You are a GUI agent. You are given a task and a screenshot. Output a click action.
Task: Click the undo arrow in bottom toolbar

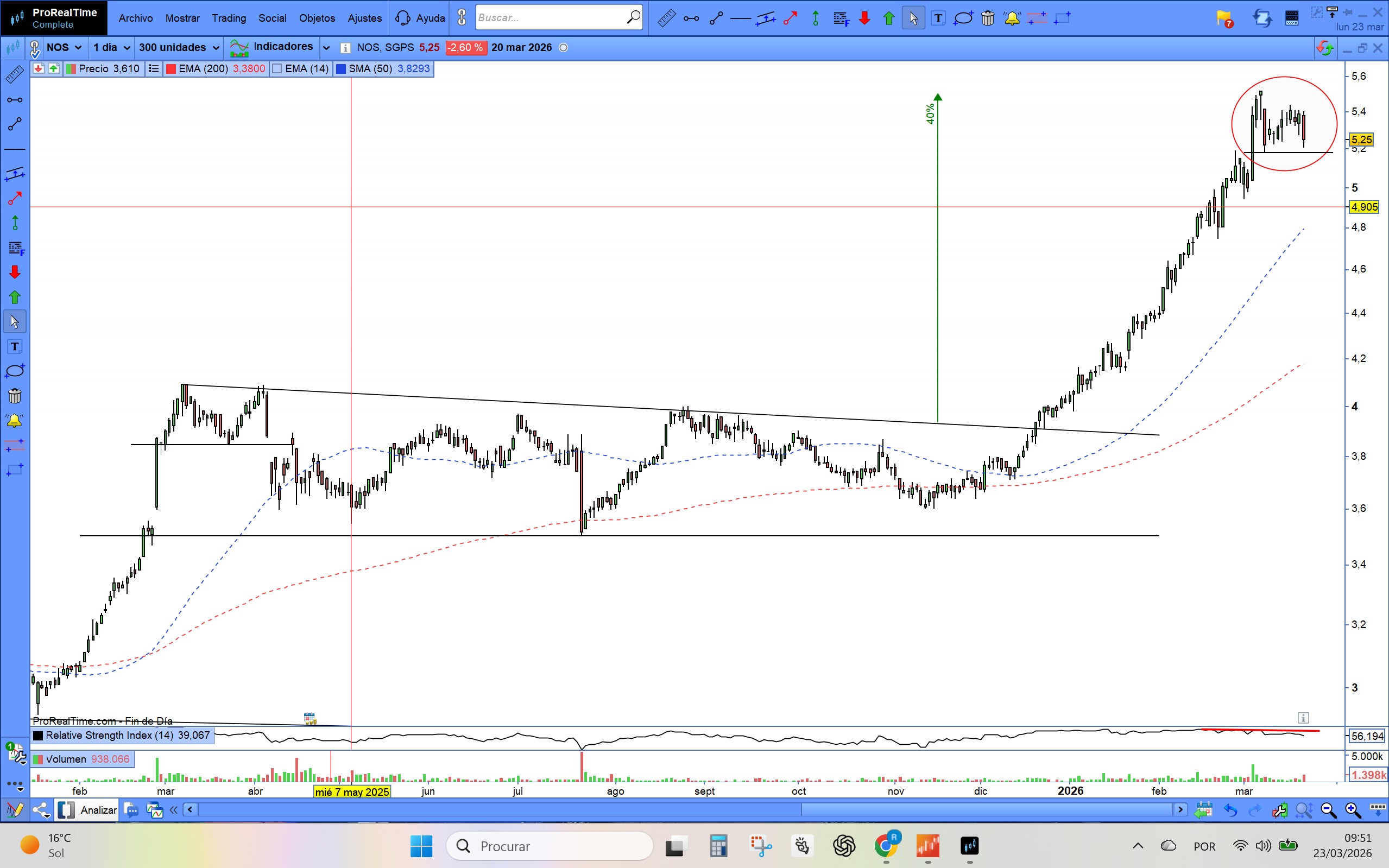coord(1230,810)
